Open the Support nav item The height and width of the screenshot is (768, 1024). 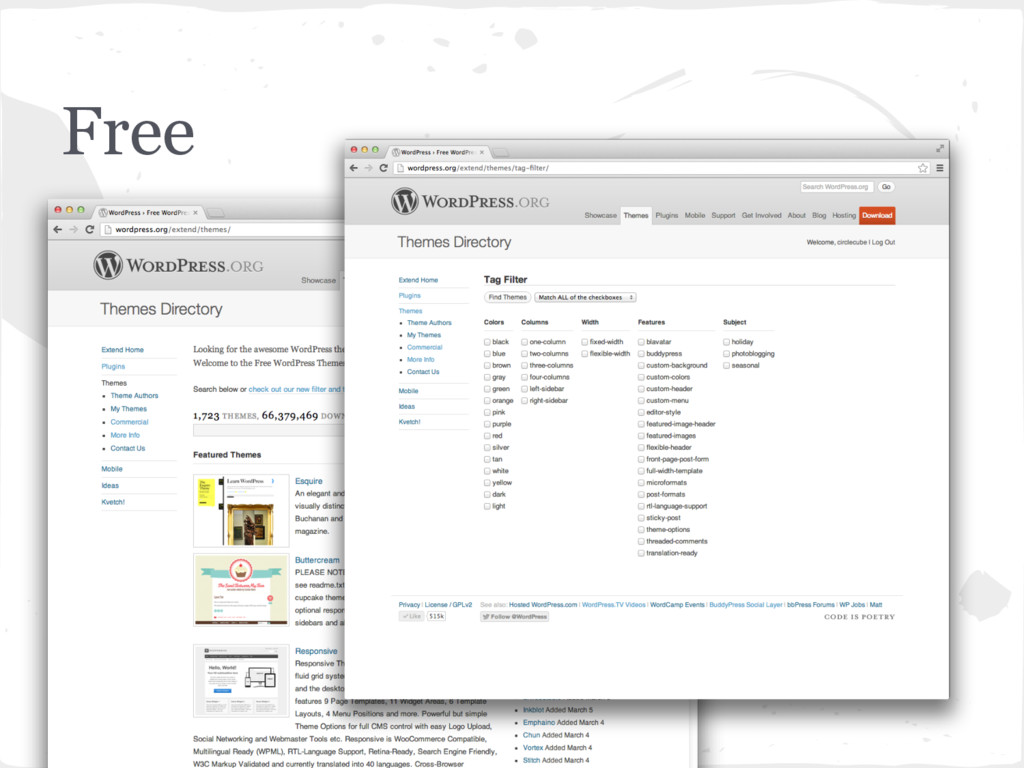(723, 215)
